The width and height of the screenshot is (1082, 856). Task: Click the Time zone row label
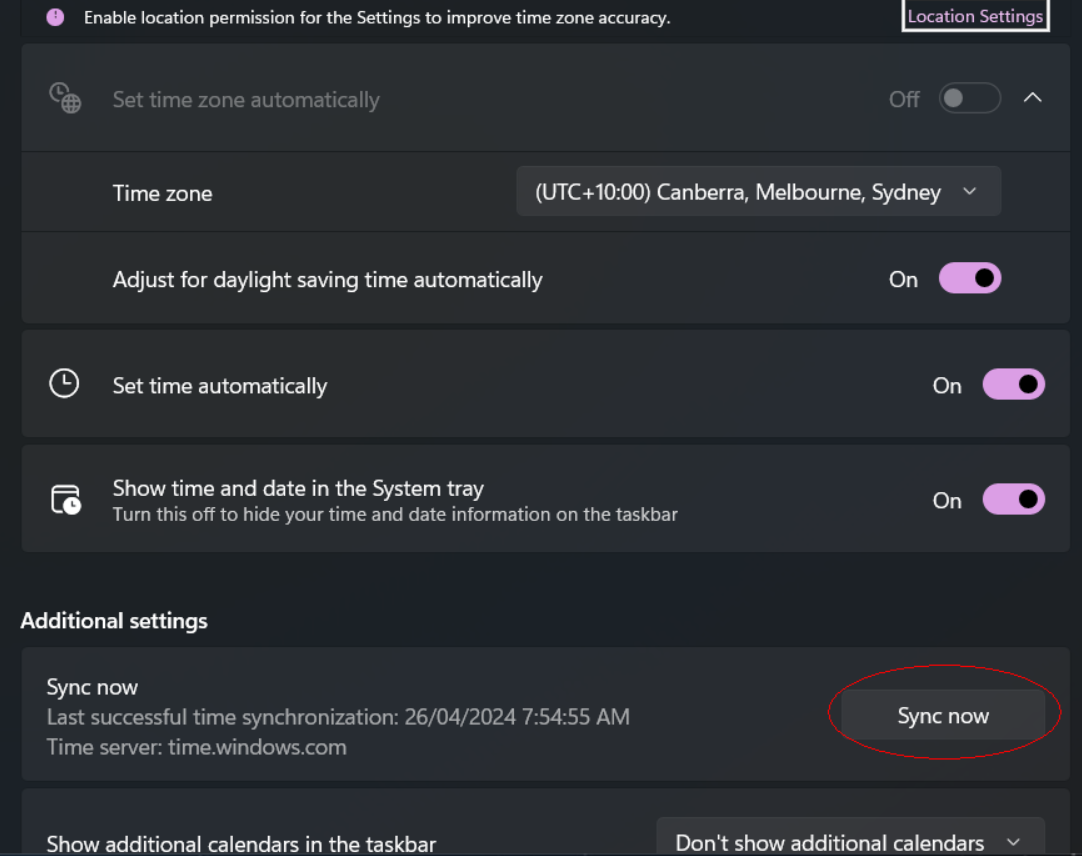pyautogui.click(x=162, y=193)
